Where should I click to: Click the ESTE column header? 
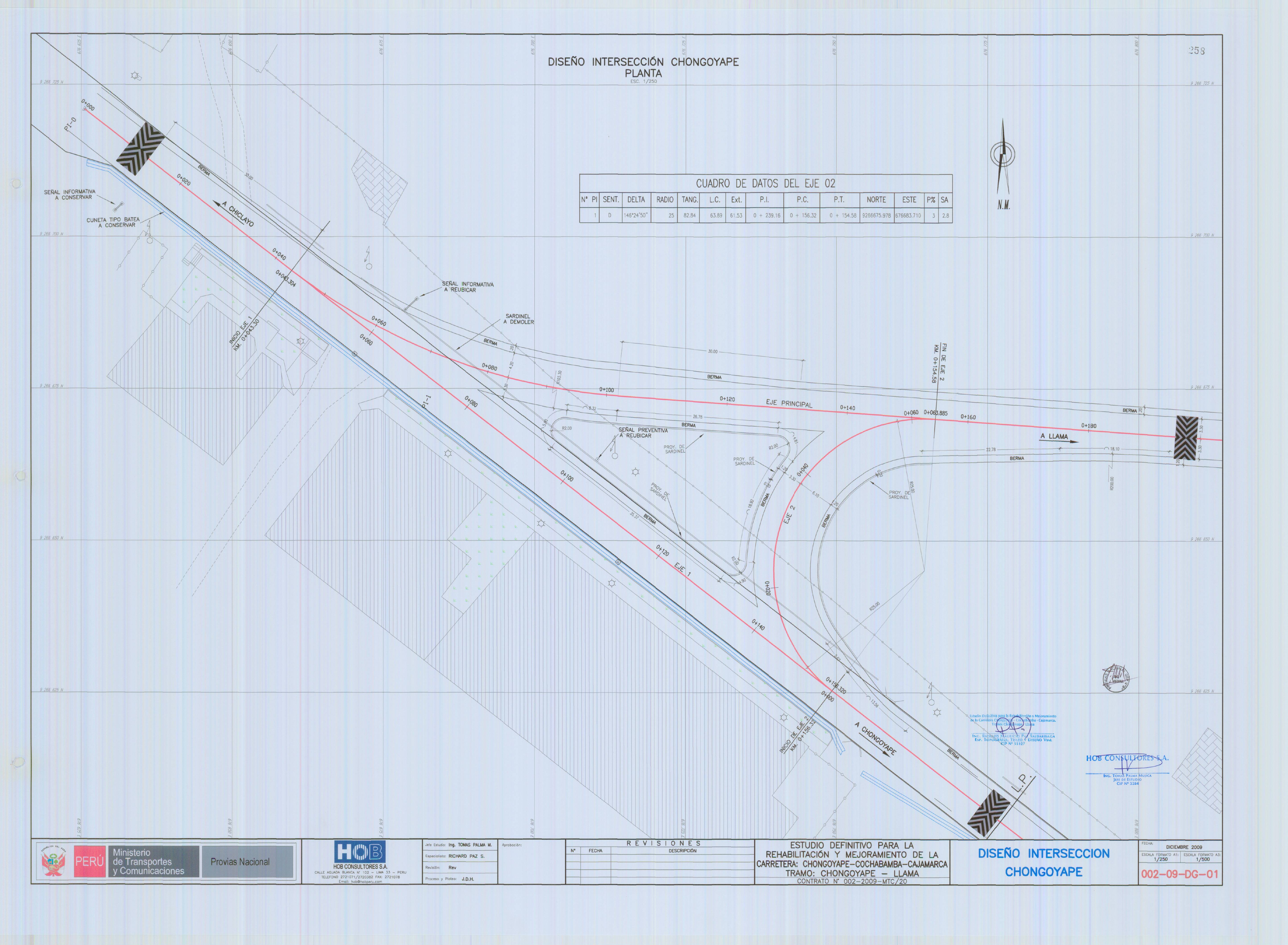pyautogui.click(x=909, y=200)
